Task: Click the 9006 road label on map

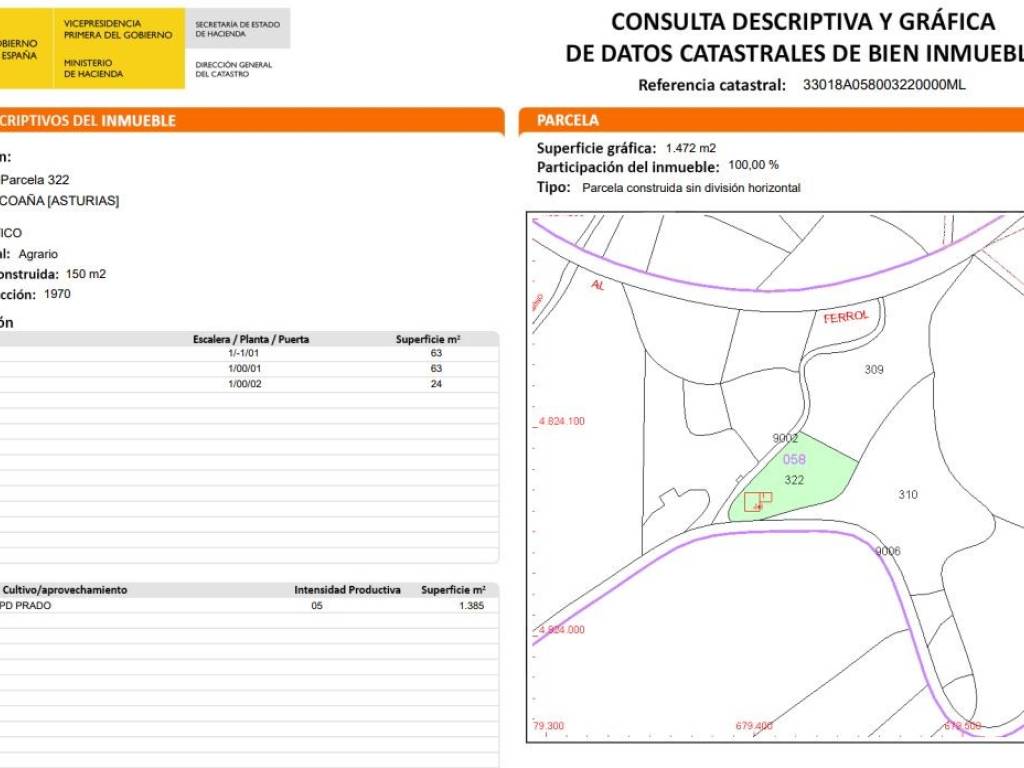Action: (x=888, y=551)
